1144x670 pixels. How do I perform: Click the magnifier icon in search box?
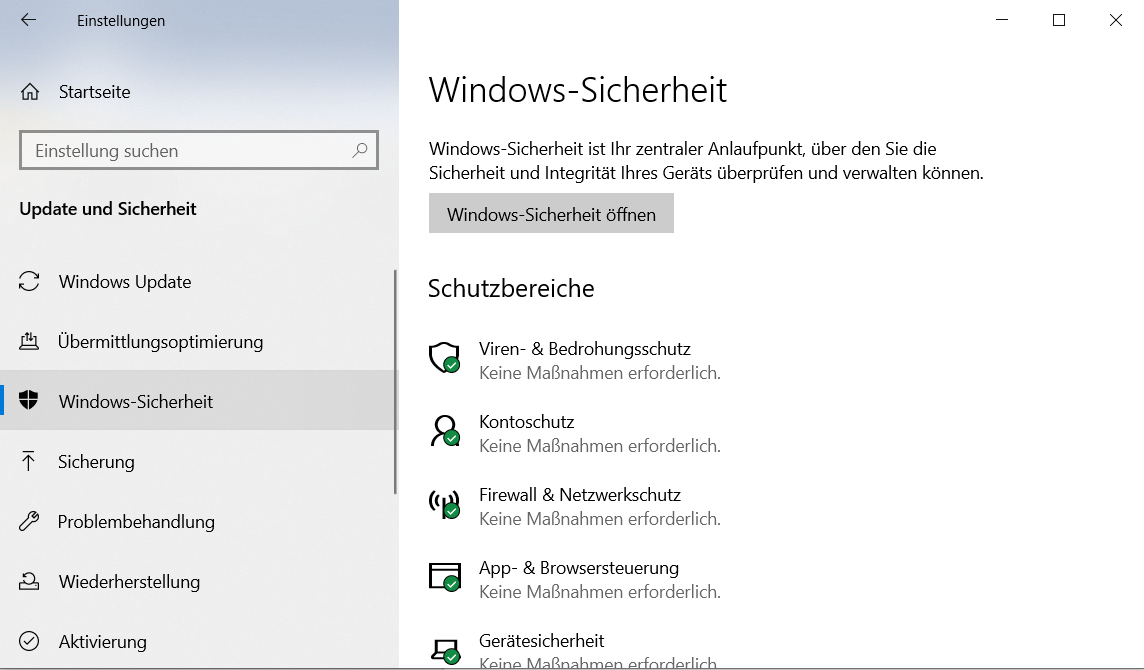[359, 151]
